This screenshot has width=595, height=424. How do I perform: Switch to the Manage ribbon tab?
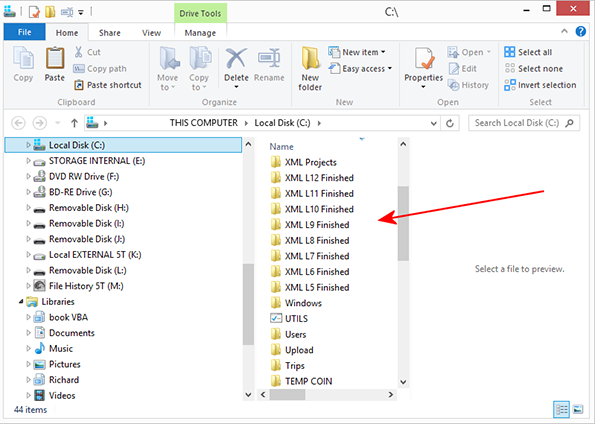pos(200,33)
